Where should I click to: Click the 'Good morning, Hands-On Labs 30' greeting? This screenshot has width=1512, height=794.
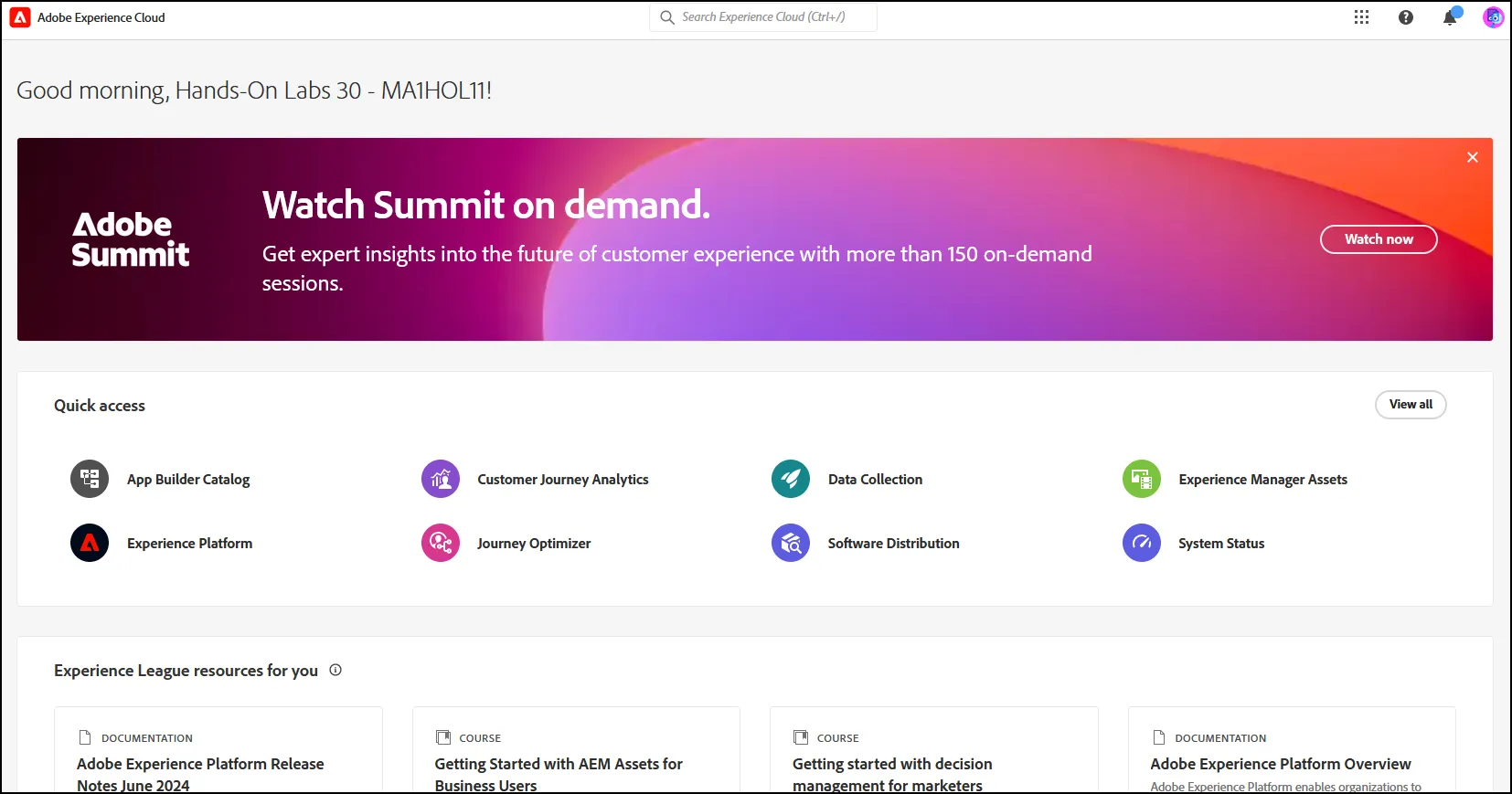[x=254, y=90]
